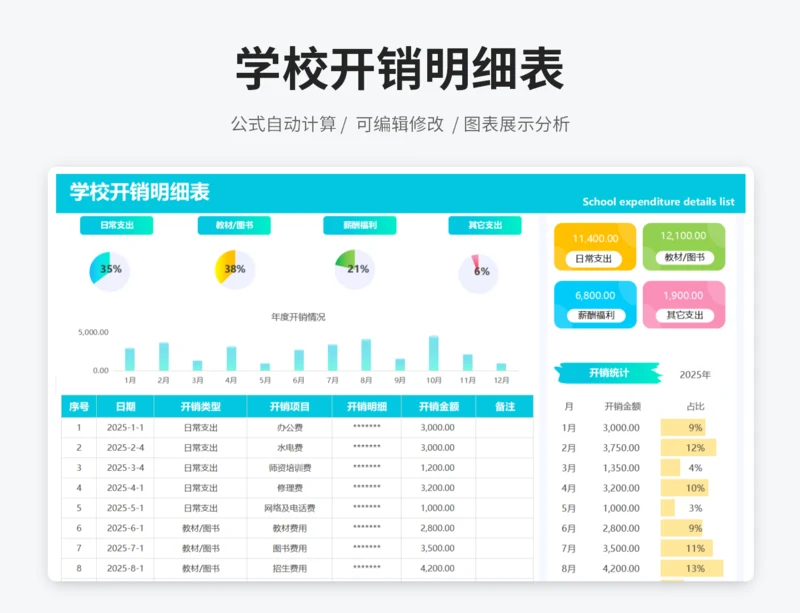Screen dimensions: 800x613
Task: Click the 开销统计 ribbon banner
Action: coord(608,373)
